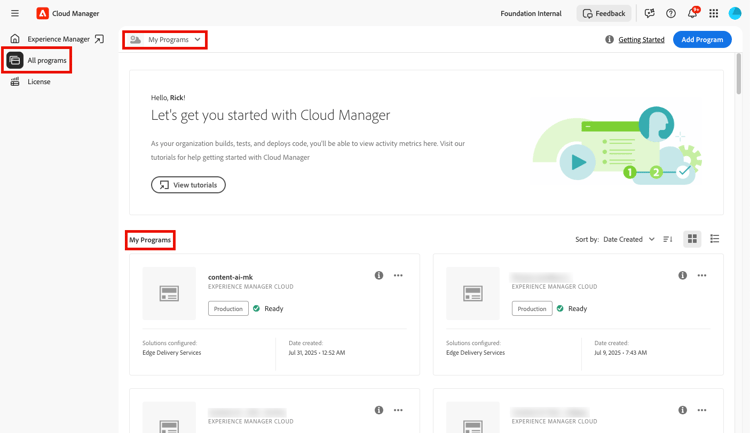Click the info icon beside Getting Started

[609, 39]
